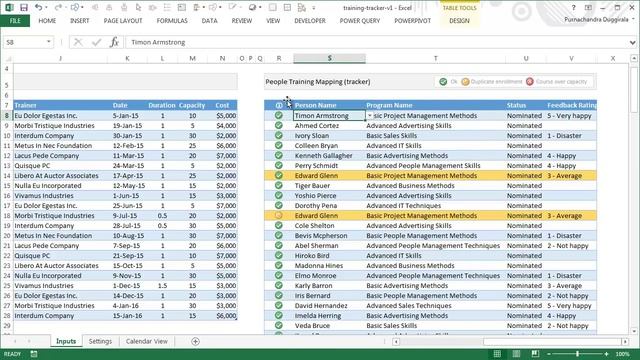Select the Advanced IT Techniques cell

click(436, 205)
